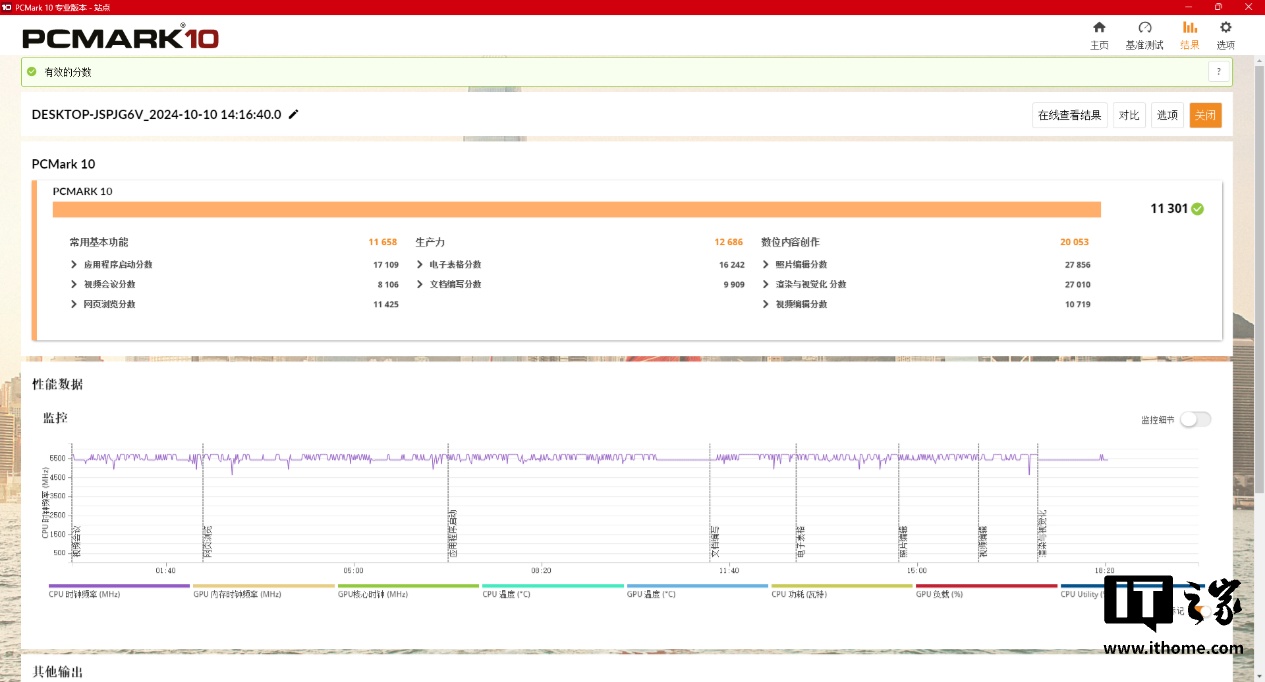Click the orange 关闭 button
This screenshot has height=682, width=1265.
[1205, 115]
